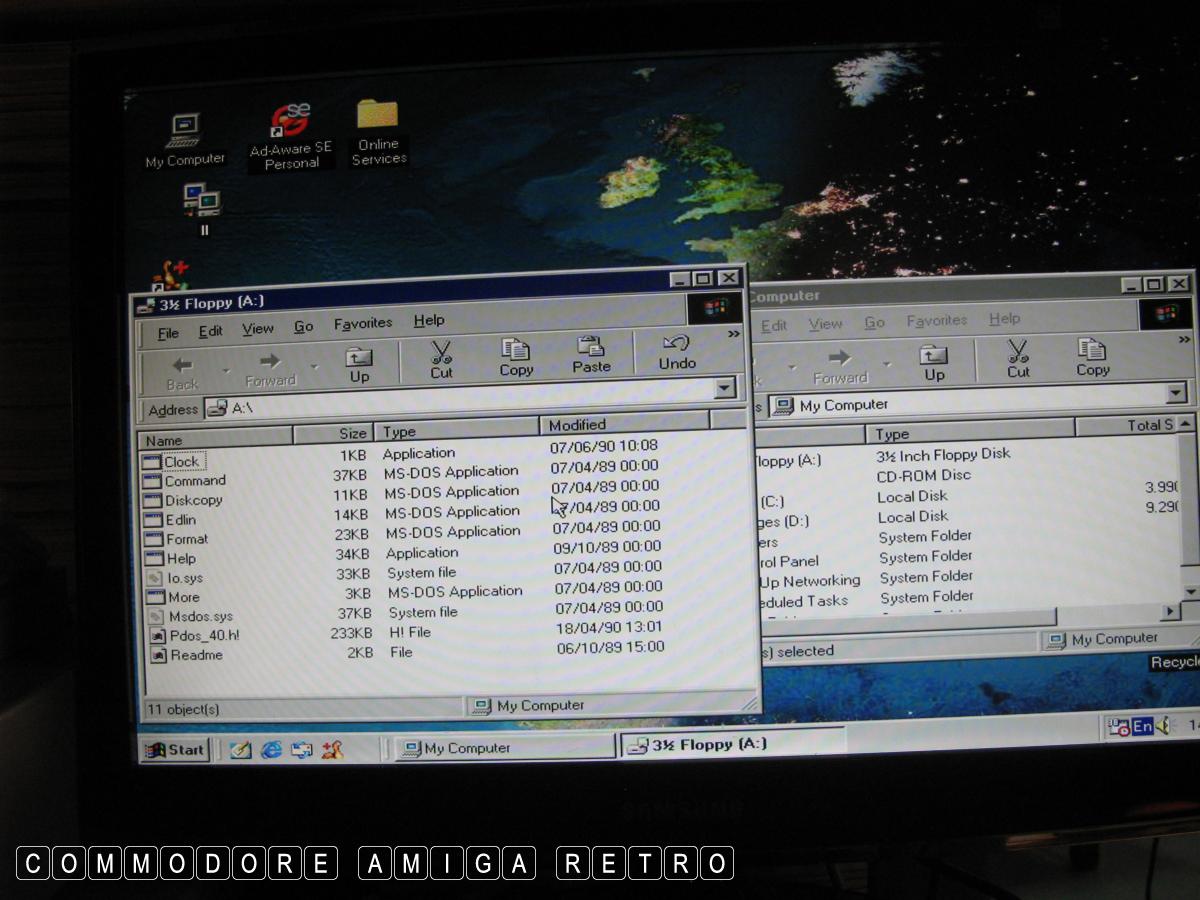
Task: Click the Paste toolbar icon
Action: click(x=591, y=354)
